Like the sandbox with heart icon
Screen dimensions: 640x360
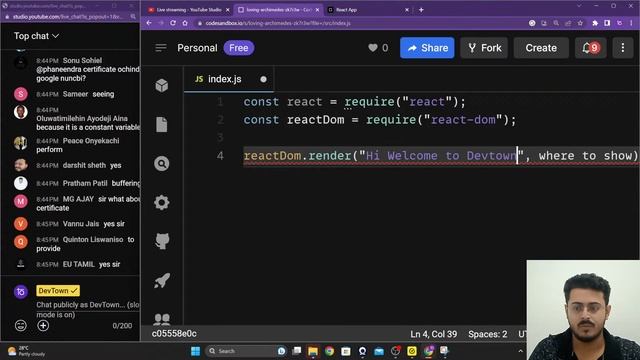(x=373, y=48)
